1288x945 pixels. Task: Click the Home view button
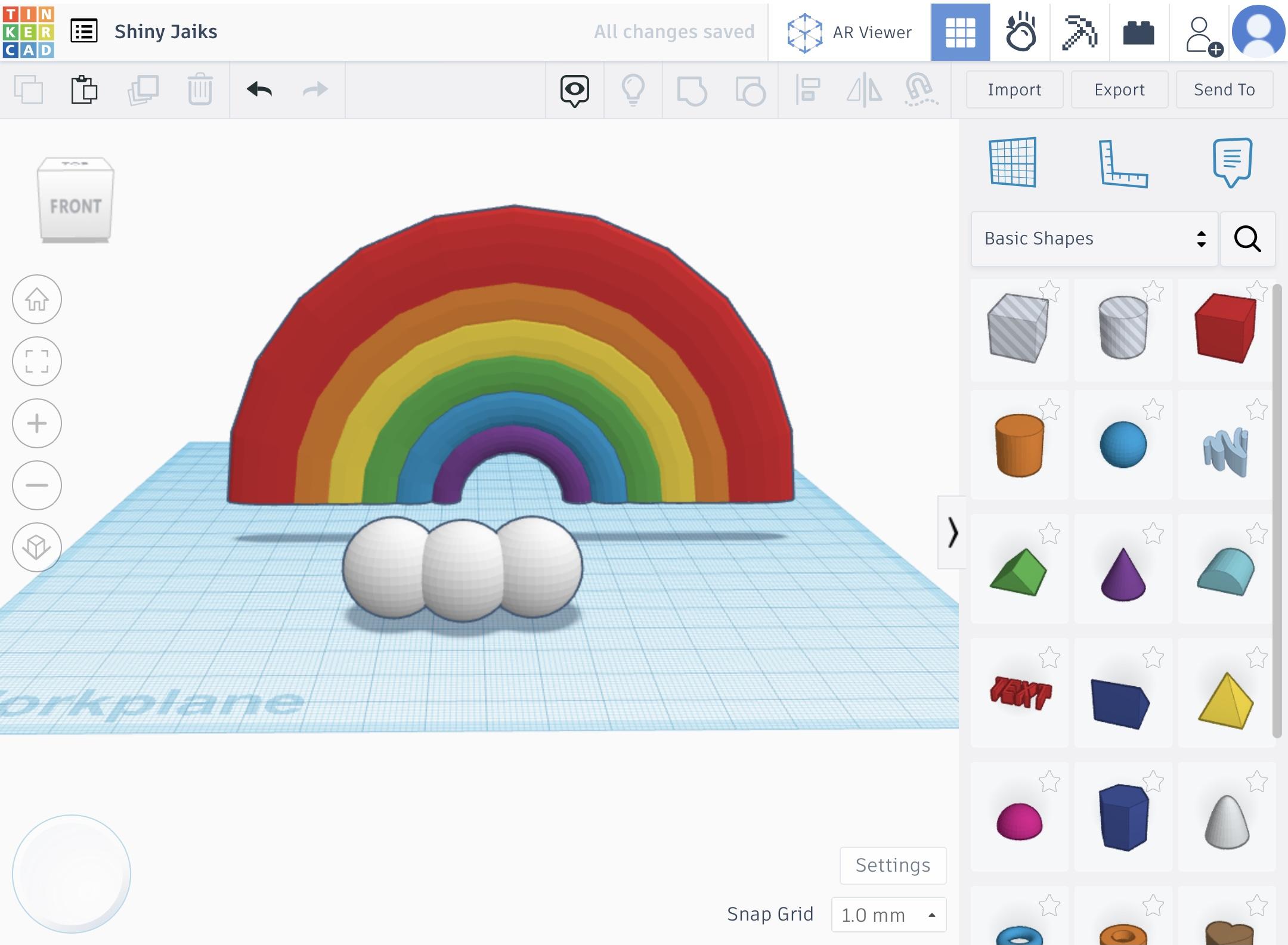(x=37, y=299)
